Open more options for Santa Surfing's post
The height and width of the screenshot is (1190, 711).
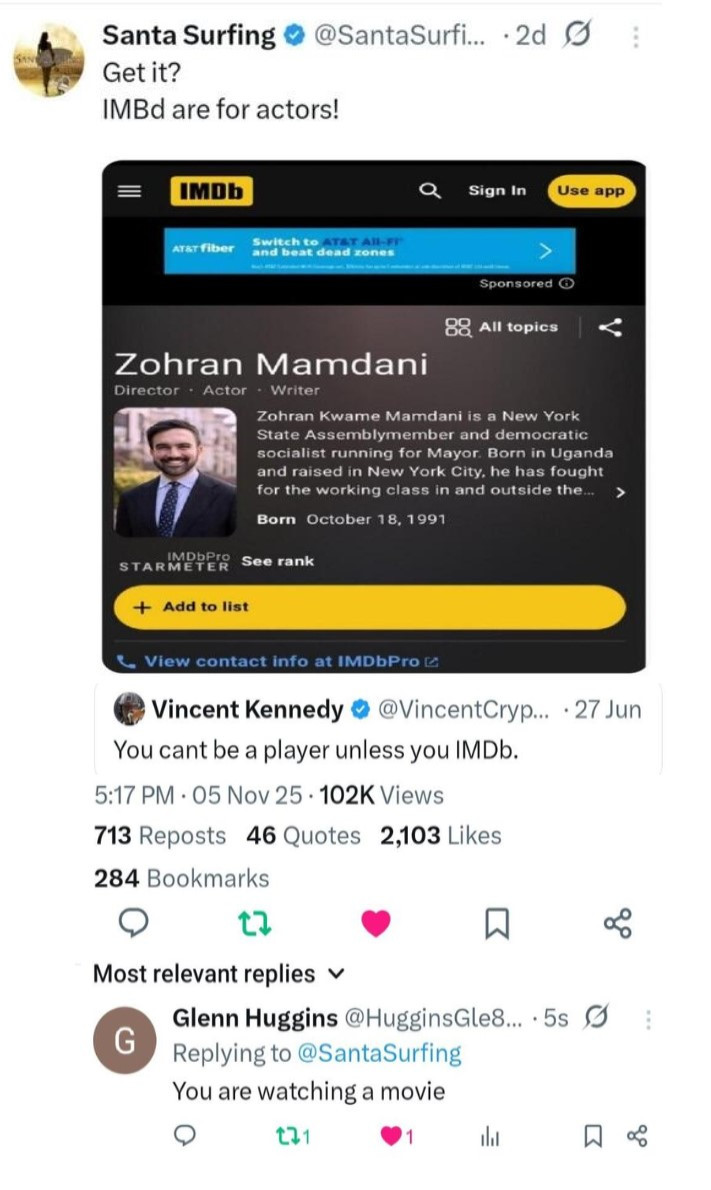[x=636, y=37]
